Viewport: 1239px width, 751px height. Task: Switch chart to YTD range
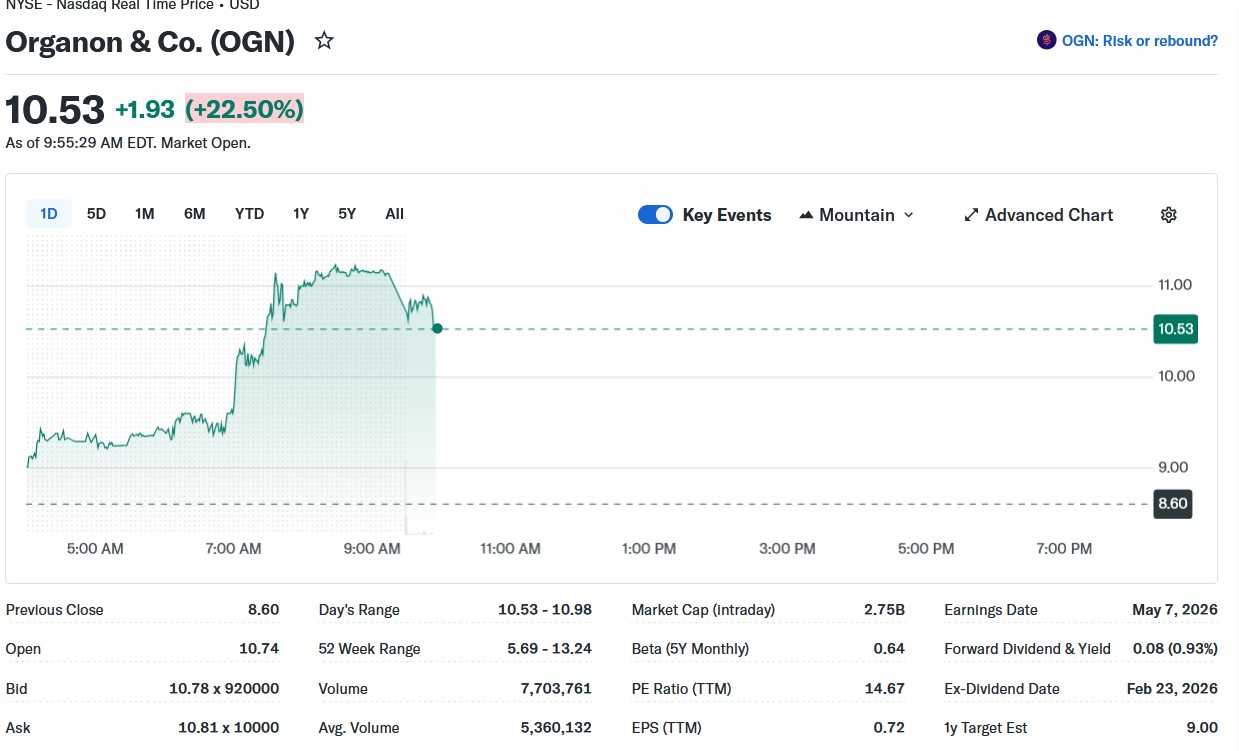click(249, 214)
